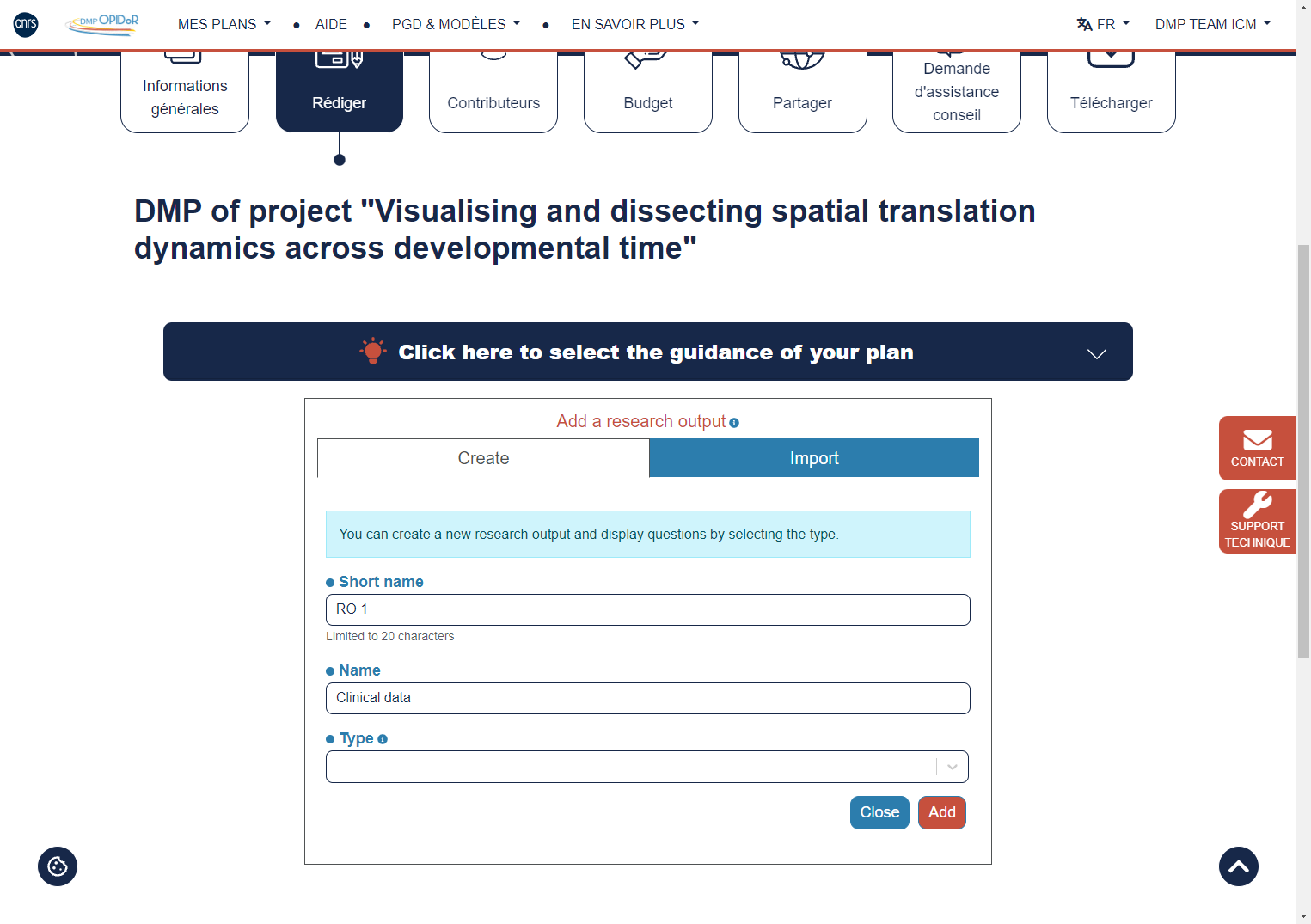Open Demande d'assistance conseil step

[957, 92]
